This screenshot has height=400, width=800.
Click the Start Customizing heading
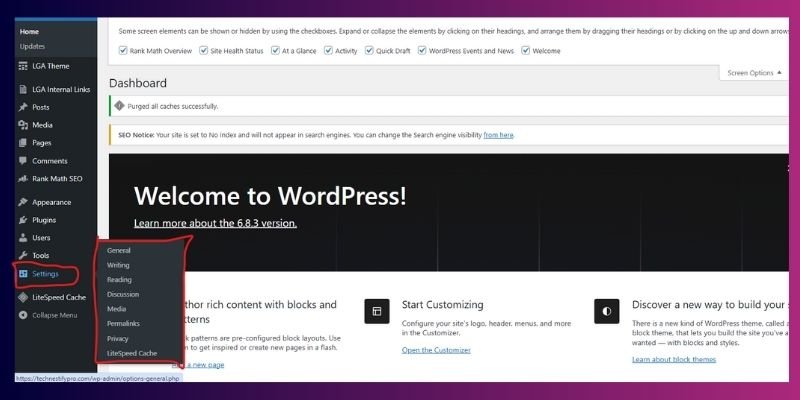[442, 305]
